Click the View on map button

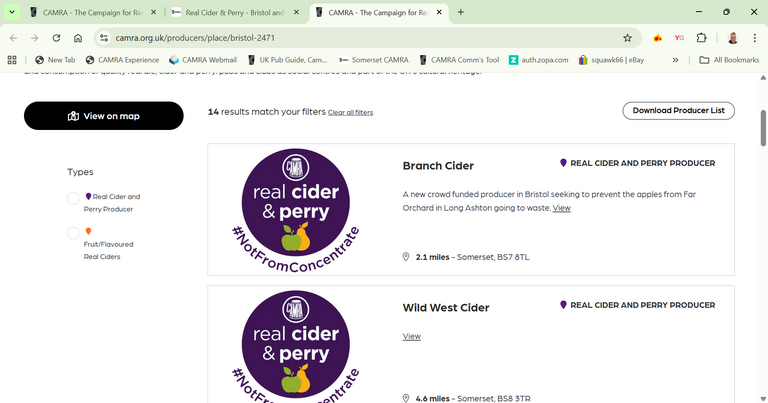(x=104, y=116)
